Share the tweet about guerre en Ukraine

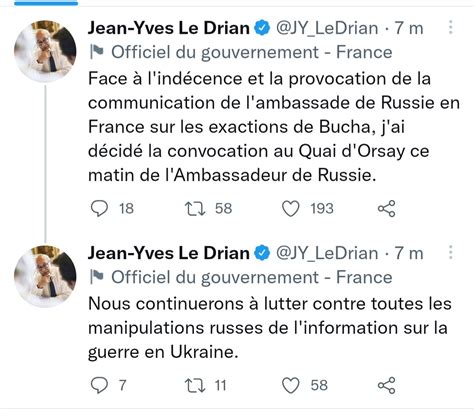point(387,385)
